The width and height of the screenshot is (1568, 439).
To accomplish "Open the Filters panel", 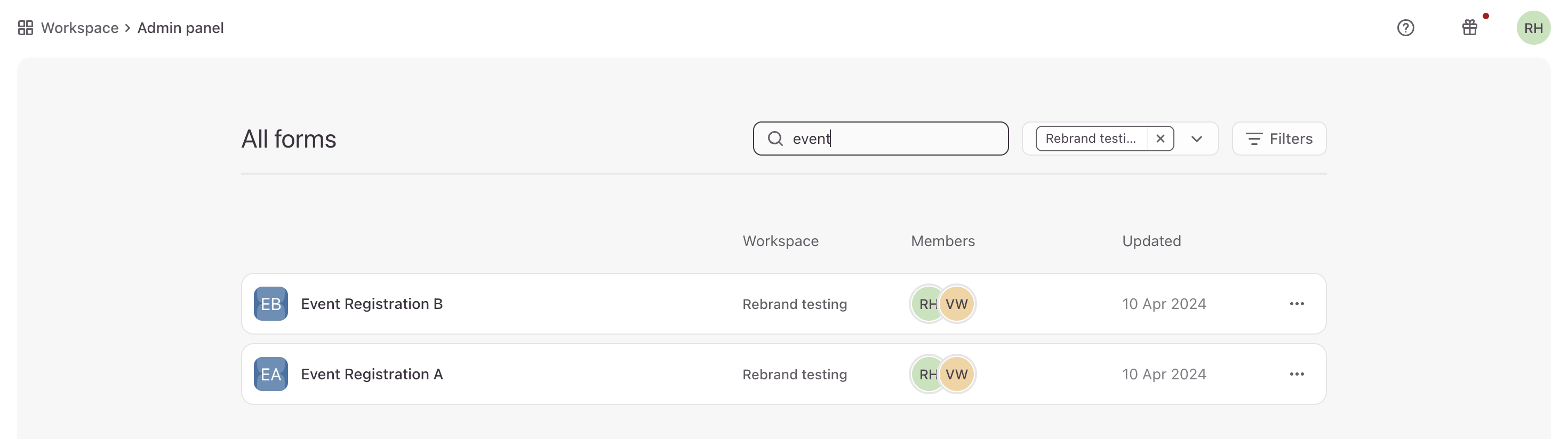I will 1279,139.
